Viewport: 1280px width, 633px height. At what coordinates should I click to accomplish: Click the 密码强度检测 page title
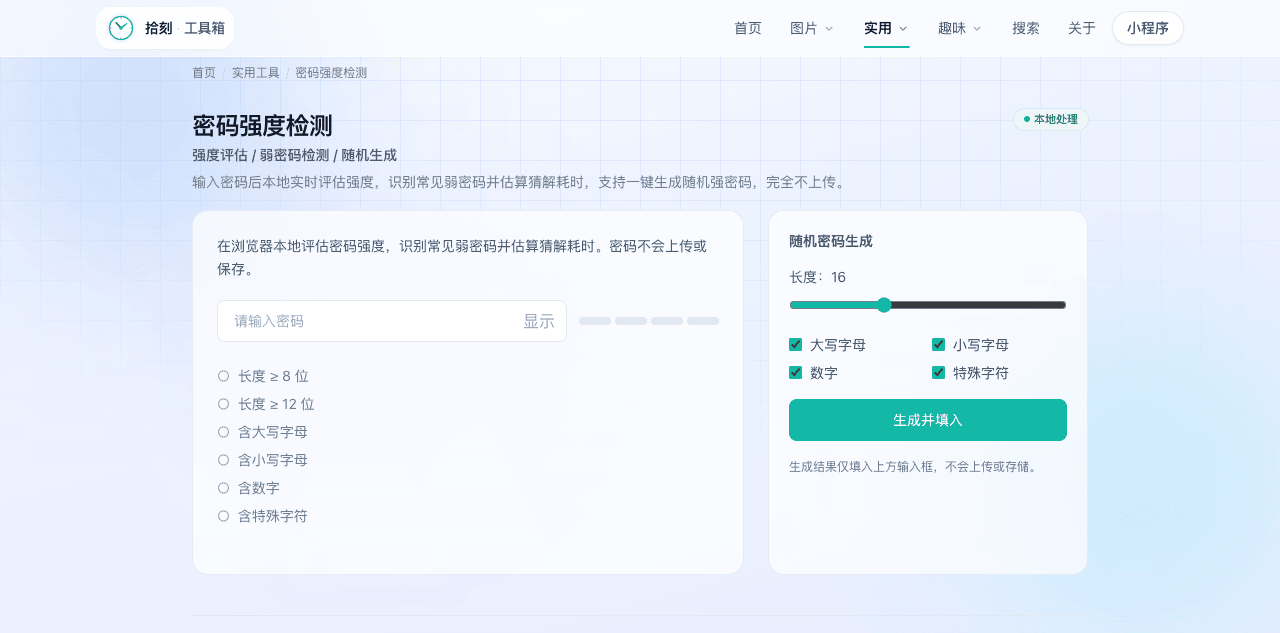(262, 126)
